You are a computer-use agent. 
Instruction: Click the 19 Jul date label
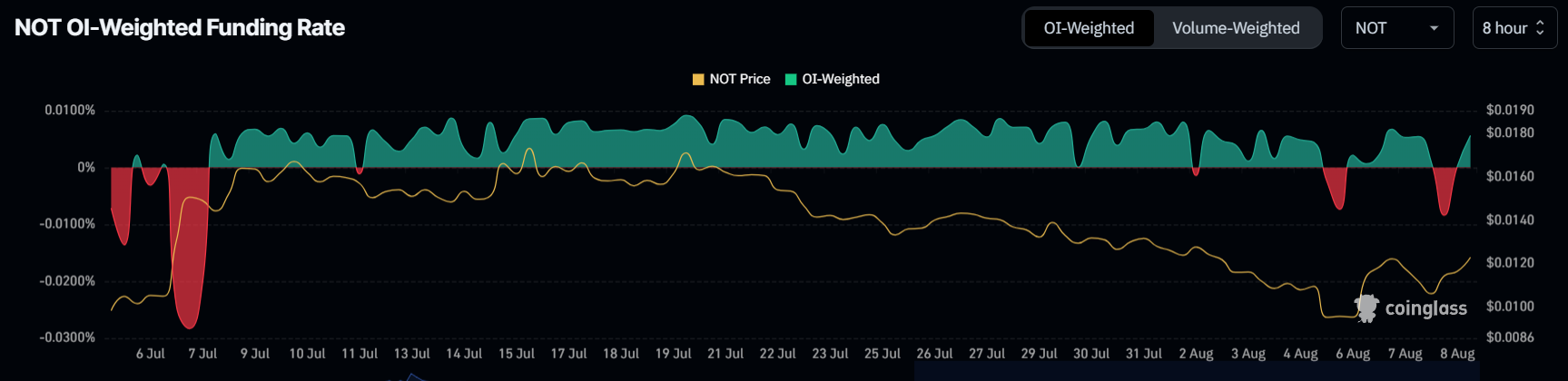click(674, 354)
